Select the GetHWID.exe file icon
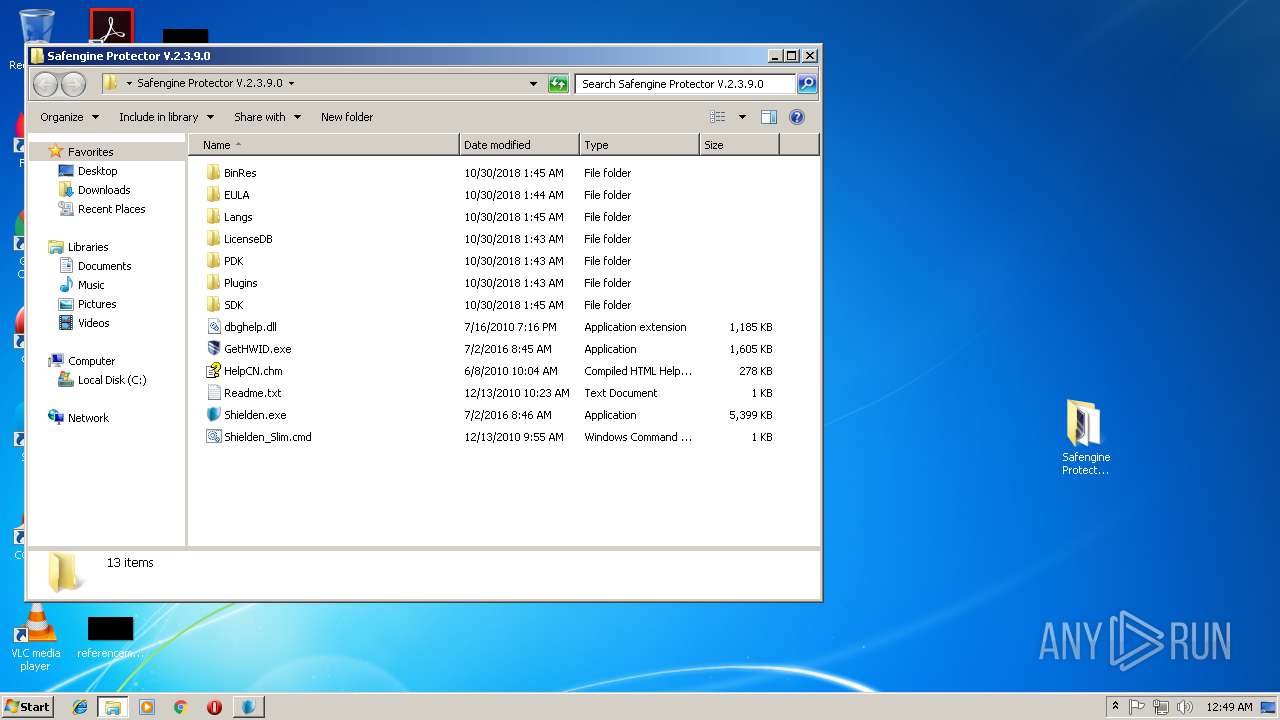Viewport: 1280px width, 720px height. [x=213, y=349]
